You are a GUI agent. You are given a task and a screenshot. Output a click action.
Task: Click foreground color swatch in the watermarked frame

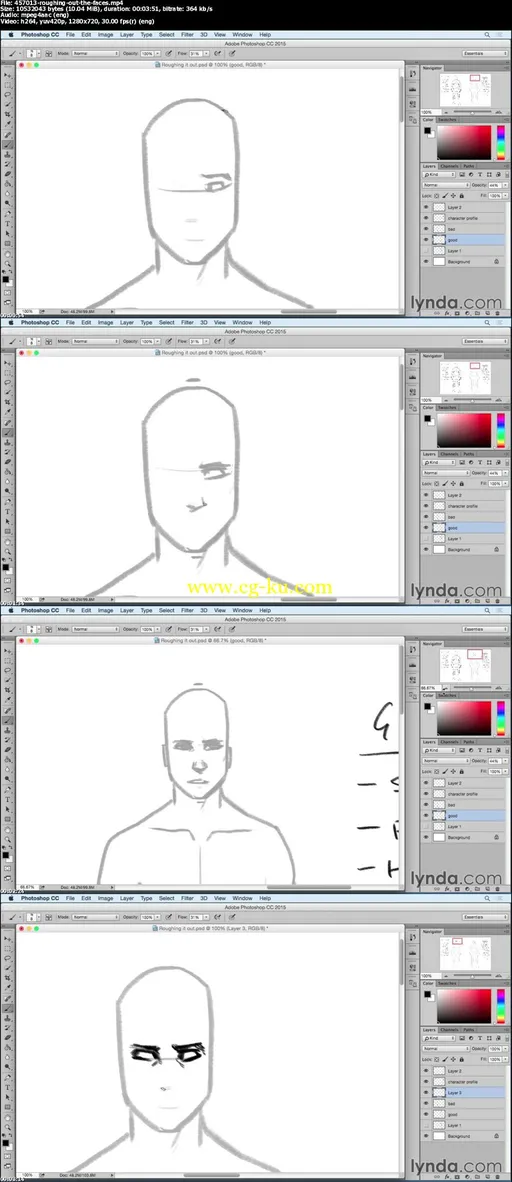[x=5, y=566]
